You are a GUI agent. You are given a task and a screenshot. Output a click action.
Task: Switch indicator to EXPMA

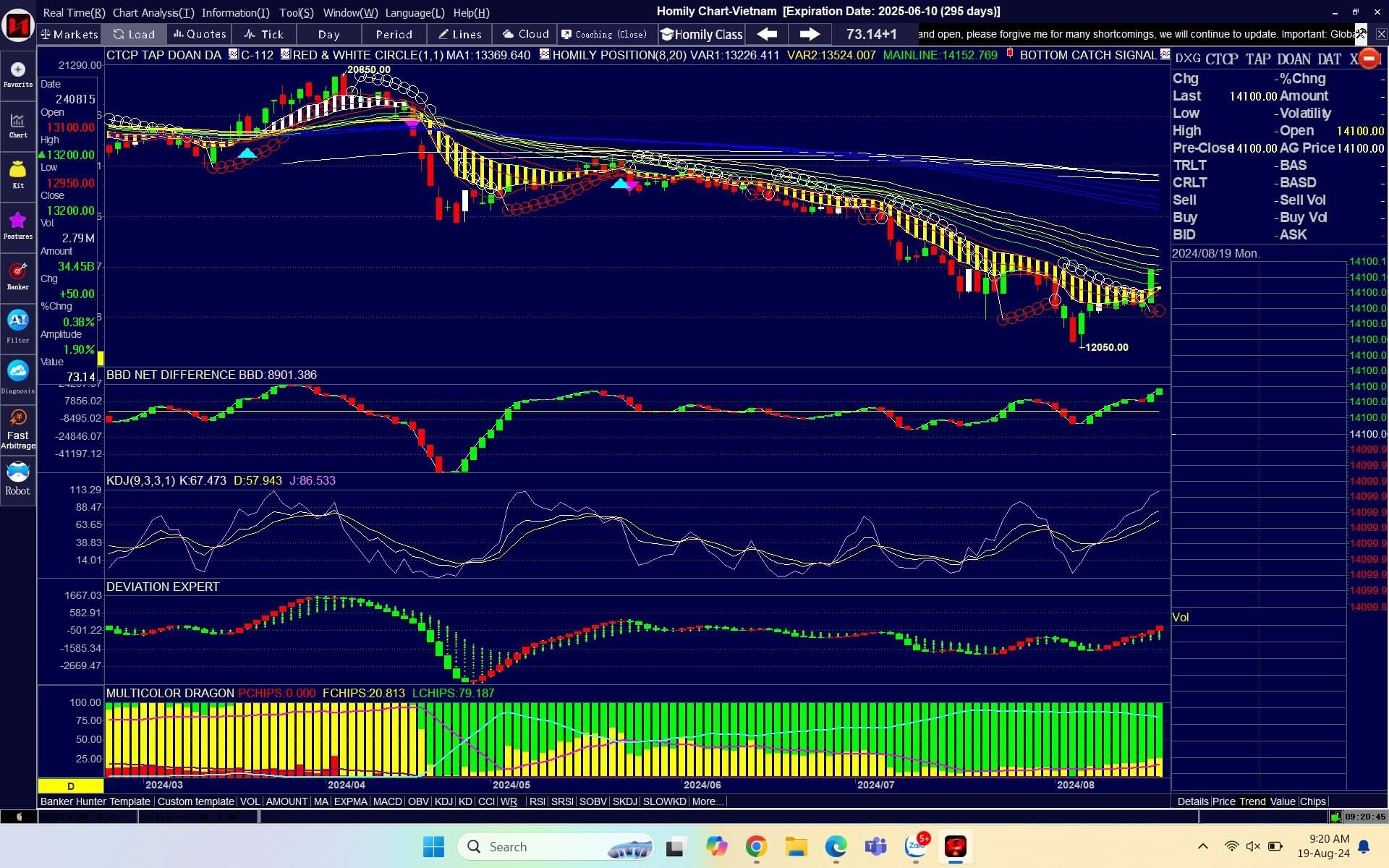tap(351, 801)
